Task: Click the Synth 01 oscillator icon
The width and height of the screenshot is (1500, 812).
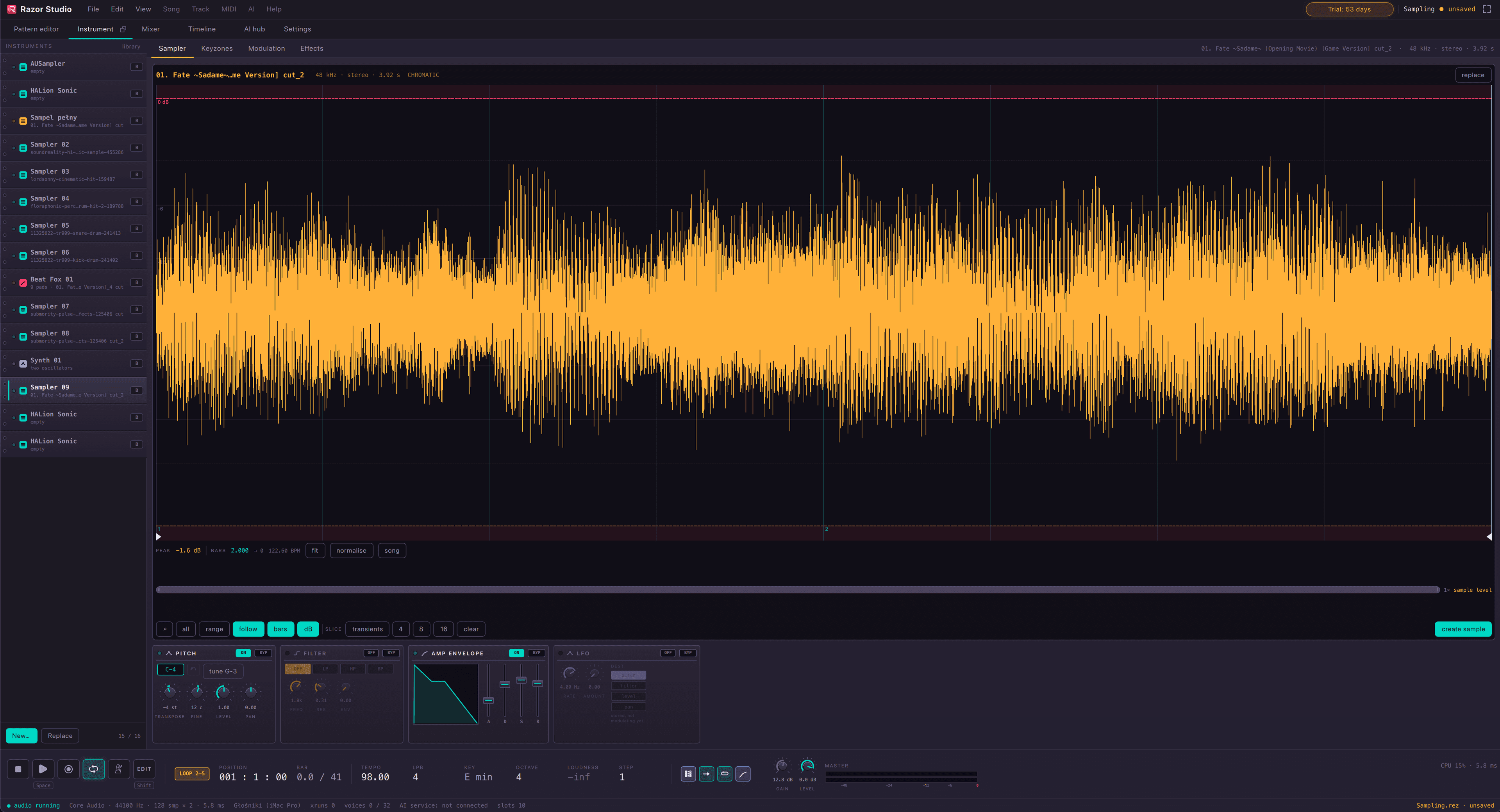Action: pyautogui.click(x=23, y=364)
